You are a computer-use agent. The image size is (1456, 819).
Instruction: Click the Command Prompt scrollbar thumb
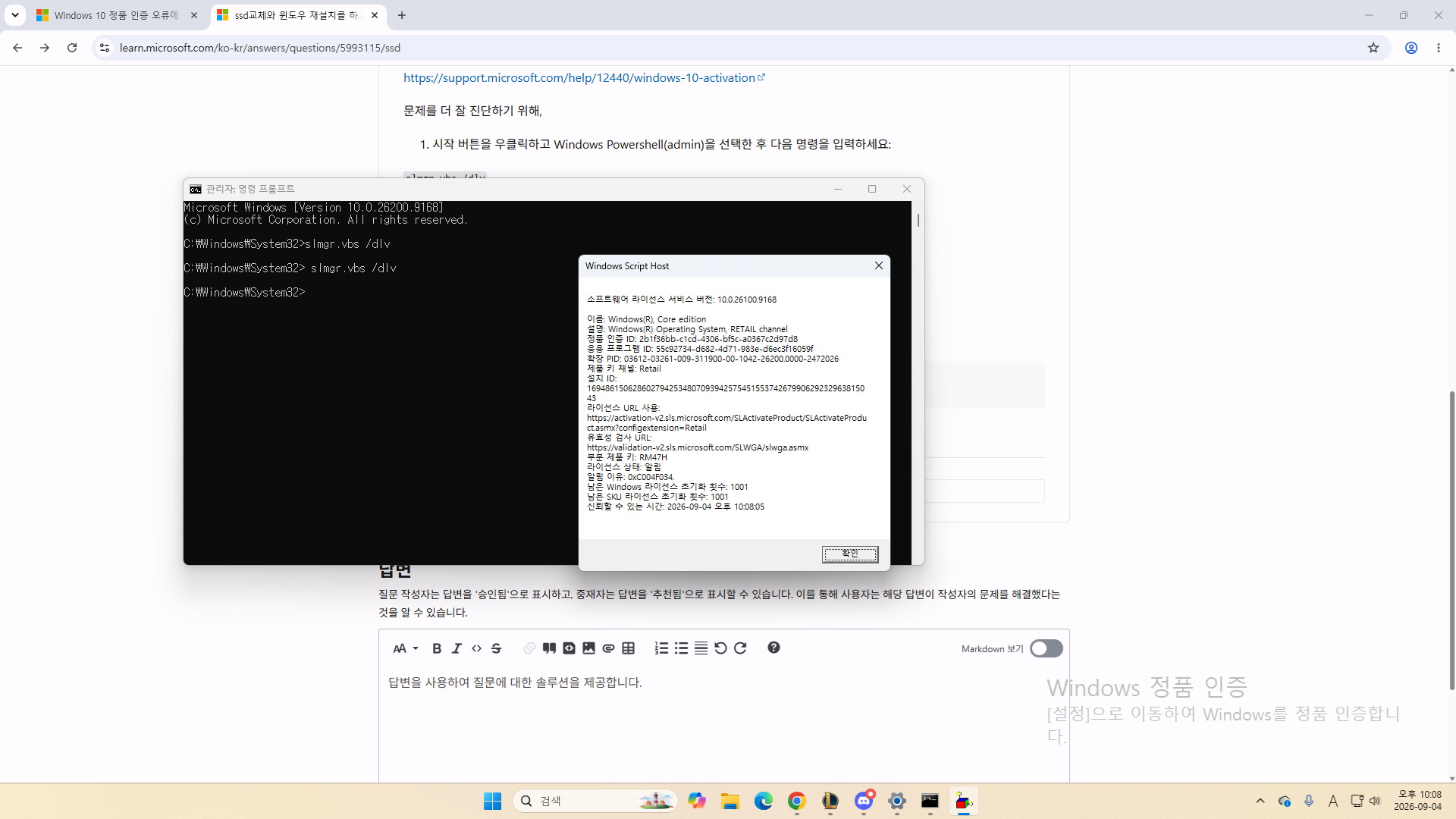coord(918,220)
